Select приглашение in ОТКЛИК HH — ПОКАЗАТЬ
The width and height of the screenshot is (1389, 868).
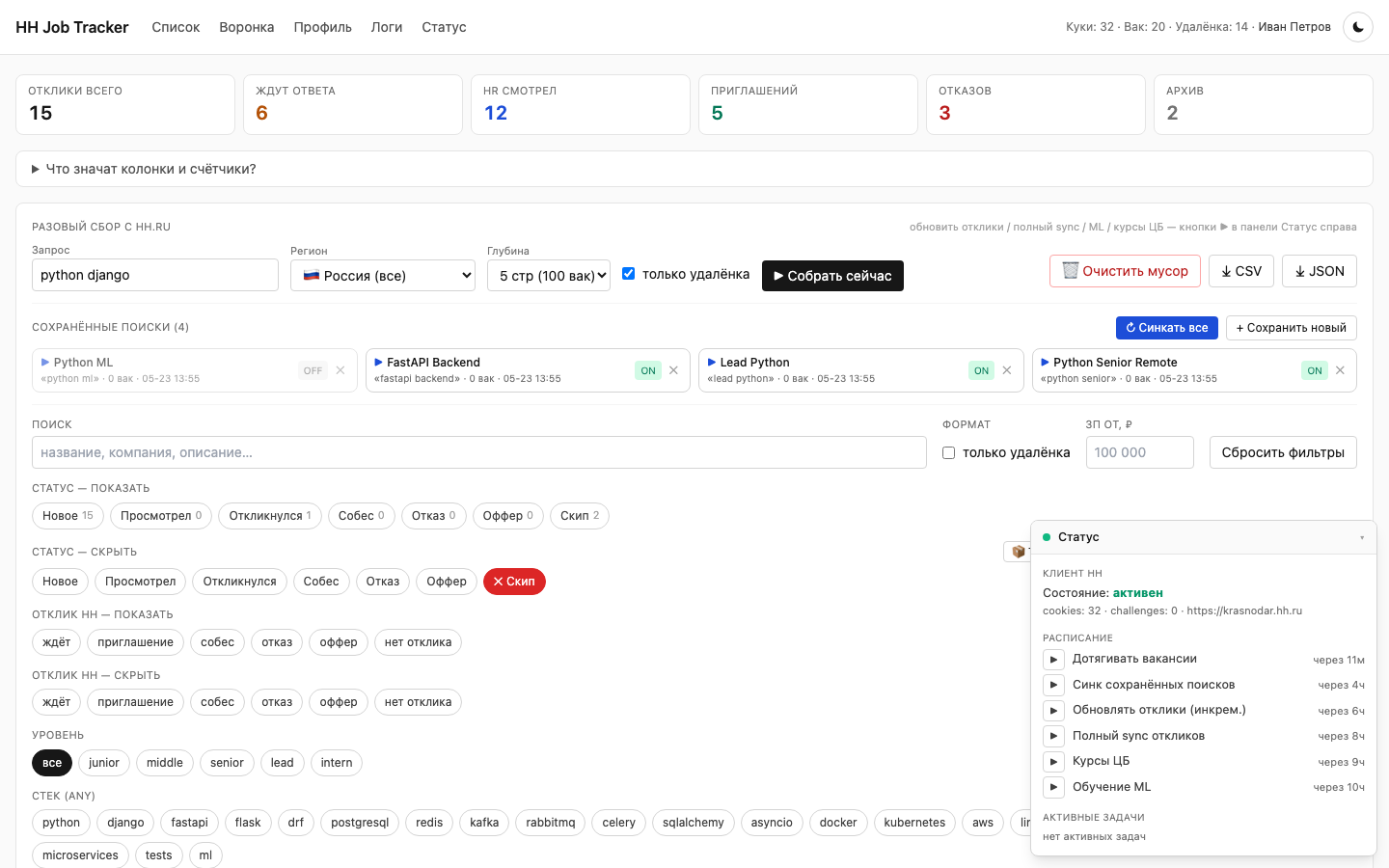pos(136,642)
